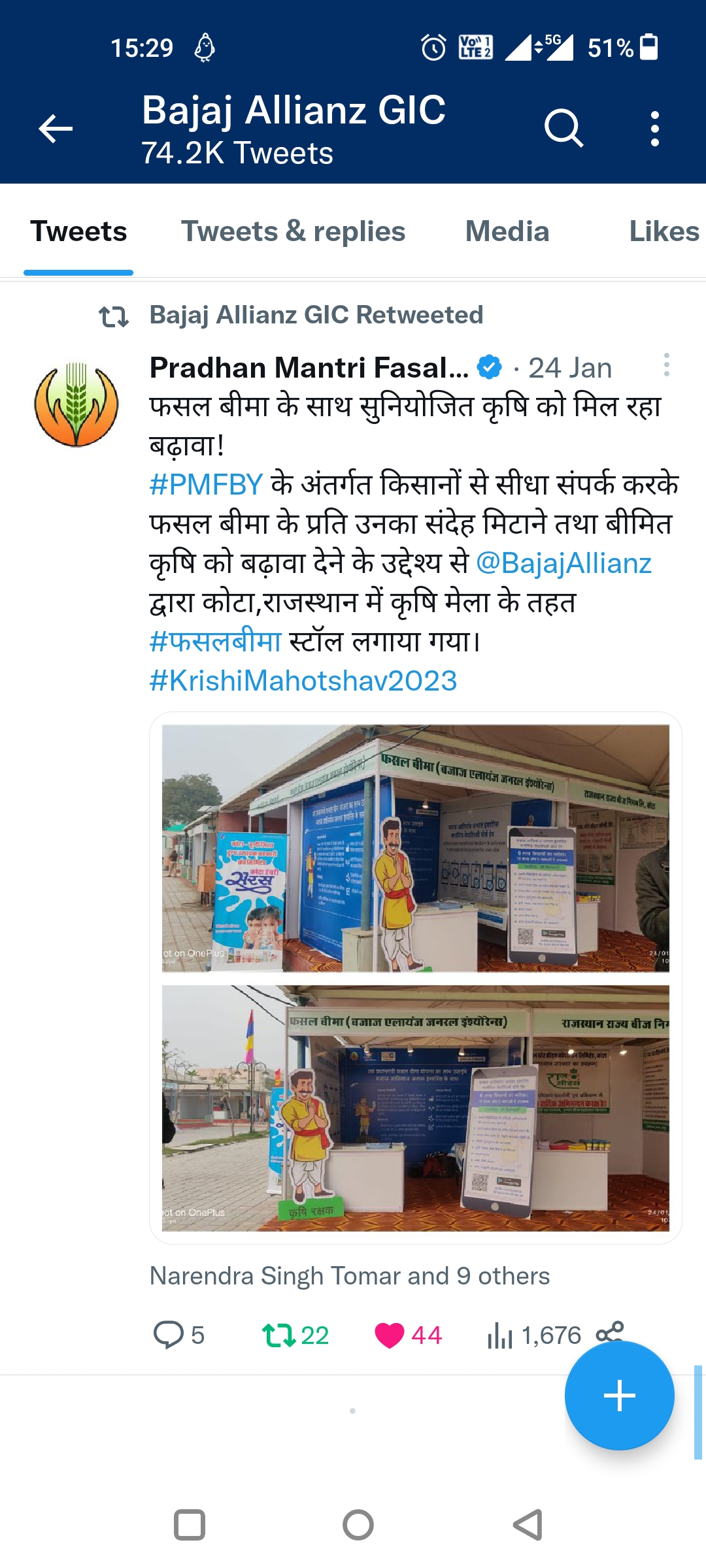Reply to the tweet via comment icon
This screenshot has width=706, height=1568.
[x=169, y=1335]
